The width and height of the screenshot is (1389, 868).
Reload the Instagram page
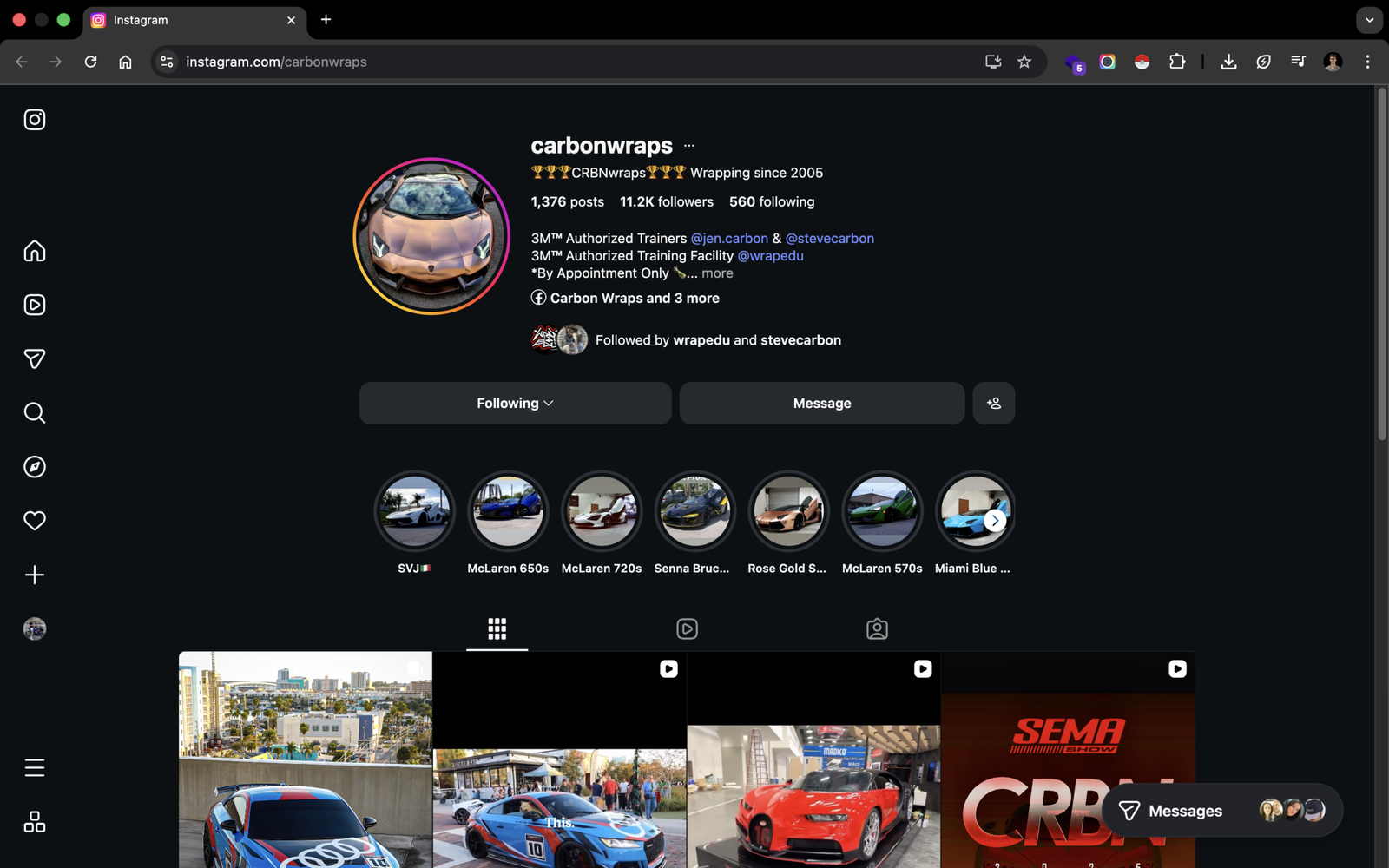coord(90,62)
